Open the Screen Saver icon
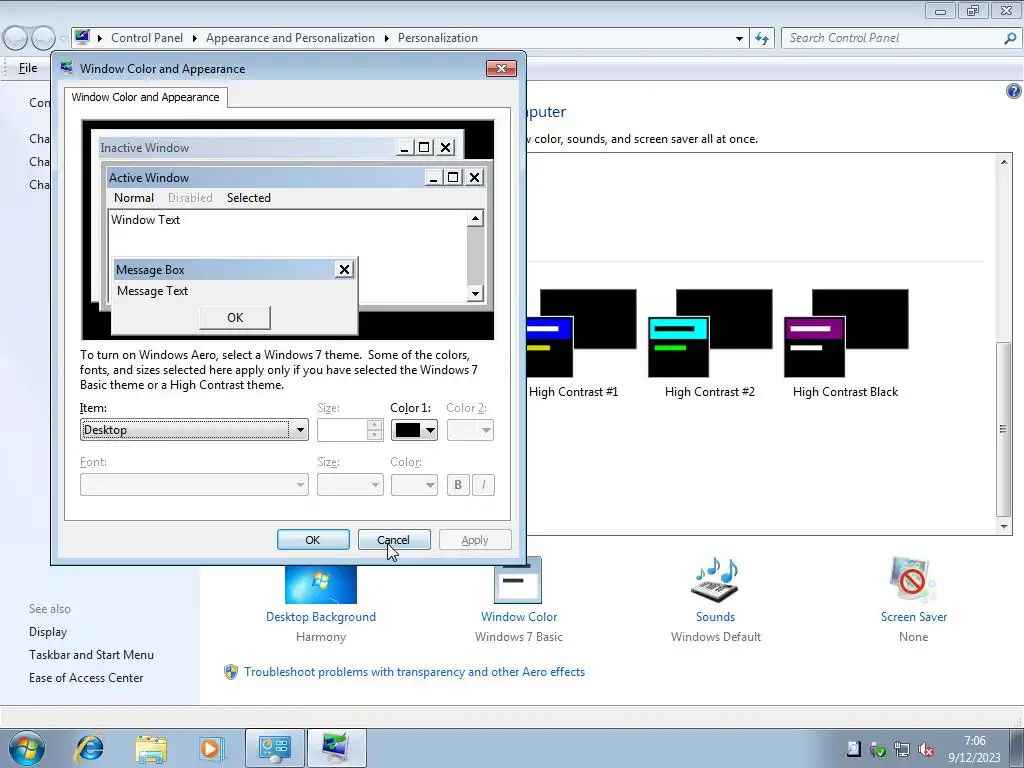The width and height of the screenshot is (1024, 768). coord(913,580)
